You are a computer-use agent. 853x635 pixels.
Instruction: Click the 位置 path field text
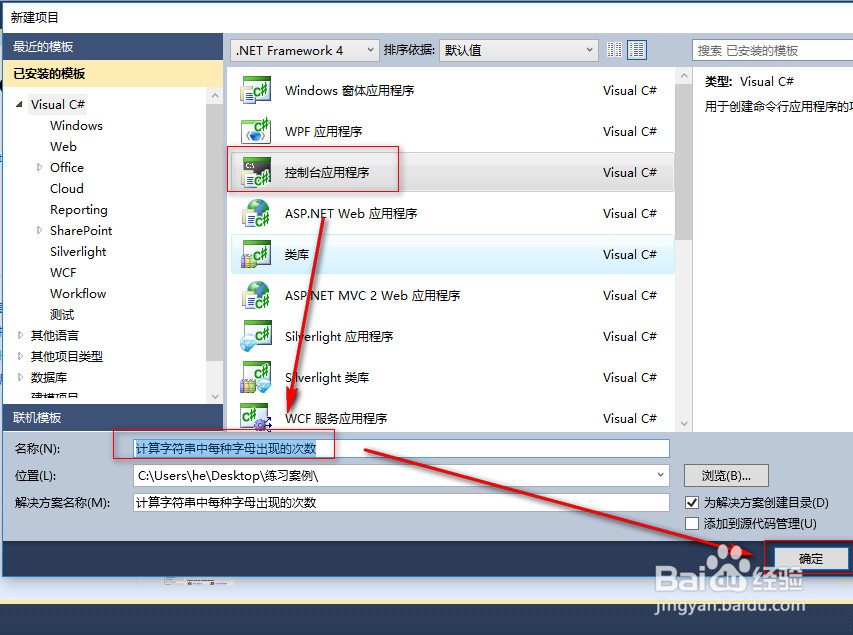(x=228, y=476)
